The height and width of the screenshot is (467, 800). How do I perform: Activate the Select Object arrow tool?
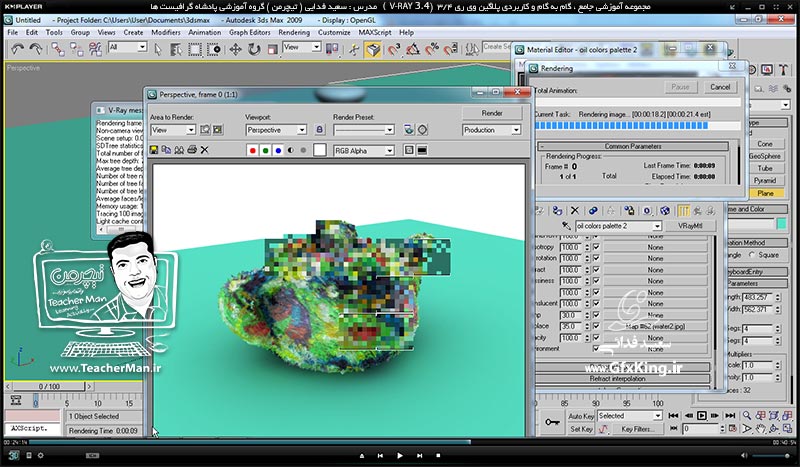(x=158, y=50)
